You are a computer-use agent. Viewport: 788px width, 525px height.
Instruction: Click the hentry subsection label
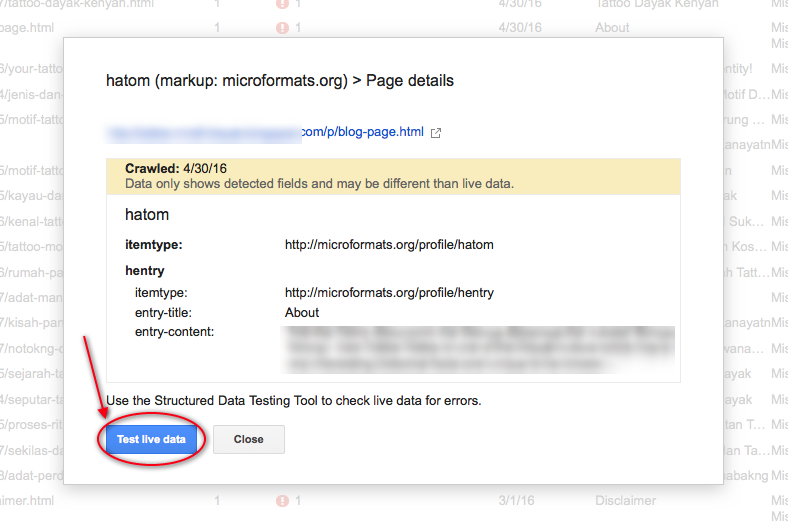145,271
